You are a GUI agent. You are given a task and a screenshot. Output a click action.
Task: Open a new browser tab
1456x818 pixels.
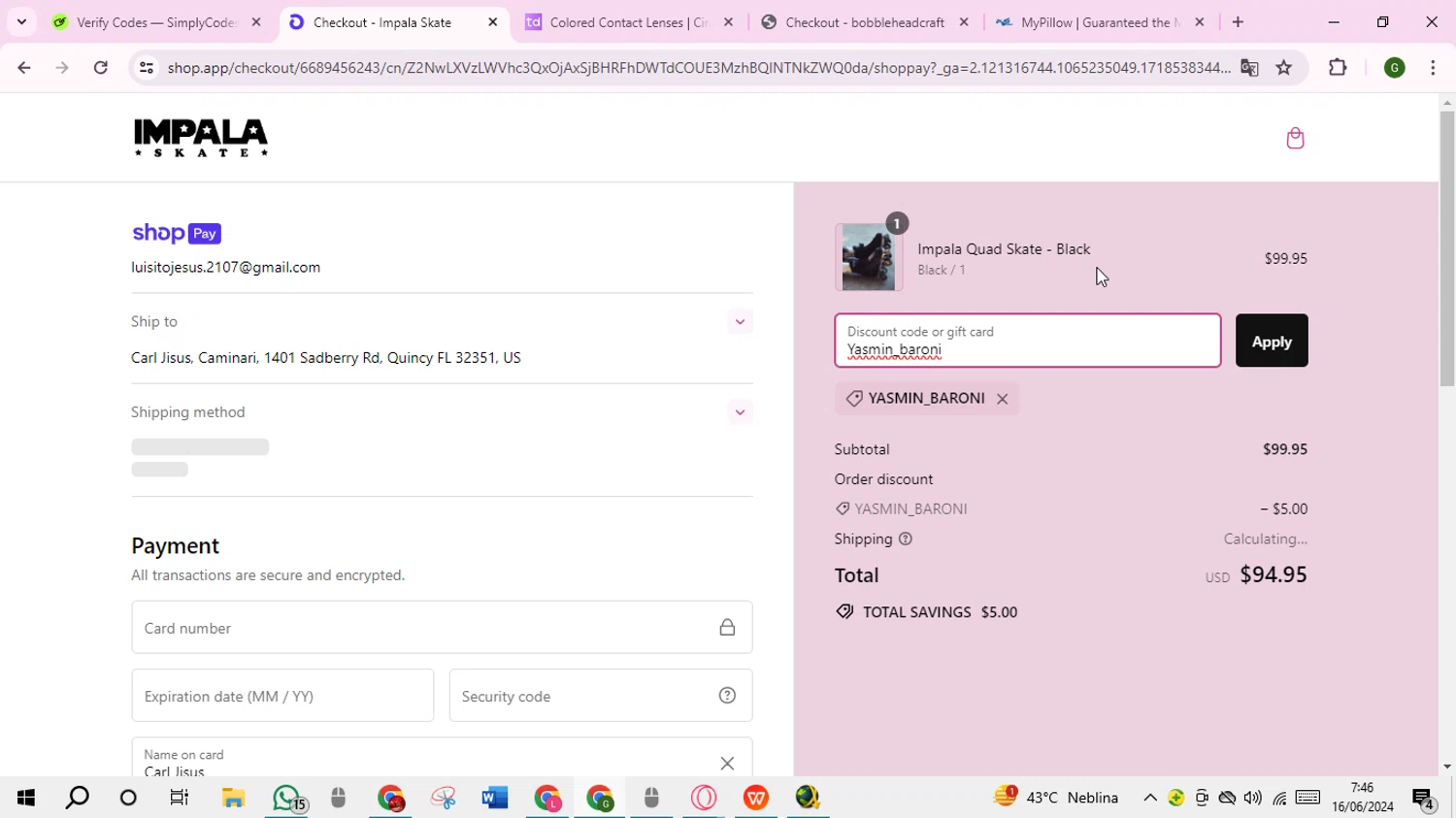tap(1238, 22)
